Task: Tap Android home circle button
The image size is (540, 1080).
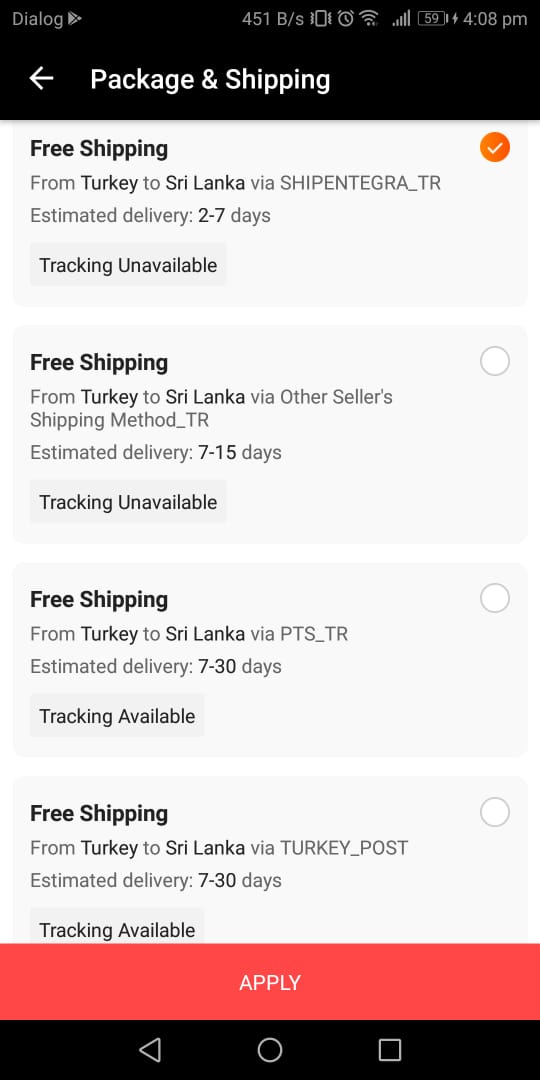Action: pos(270,1050)
